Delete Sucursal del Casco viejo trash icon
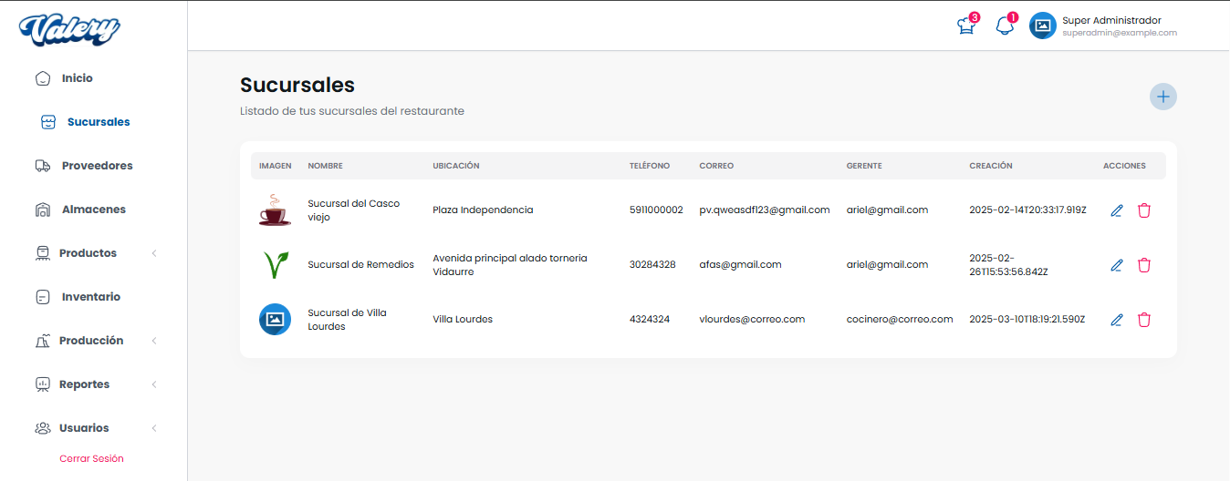This screenshot has height=481, width=1230. 1145,211
